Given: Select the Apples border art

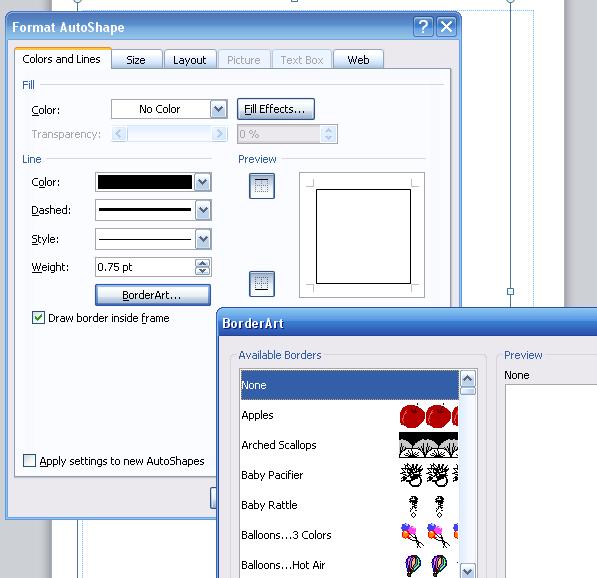Looking at the screenshot, I should [x=350, y=415].
